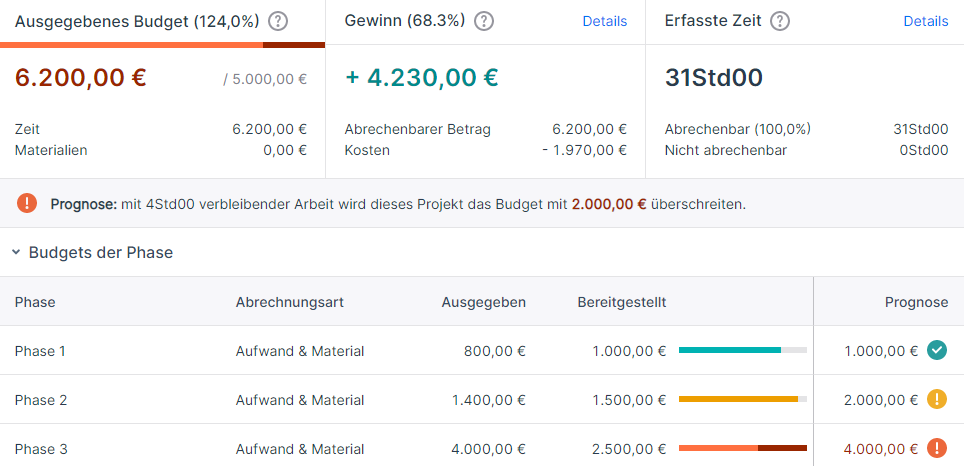Select the Phase 2 row name
Viewport: 964px width, 466px height.
tap(41, 400)
